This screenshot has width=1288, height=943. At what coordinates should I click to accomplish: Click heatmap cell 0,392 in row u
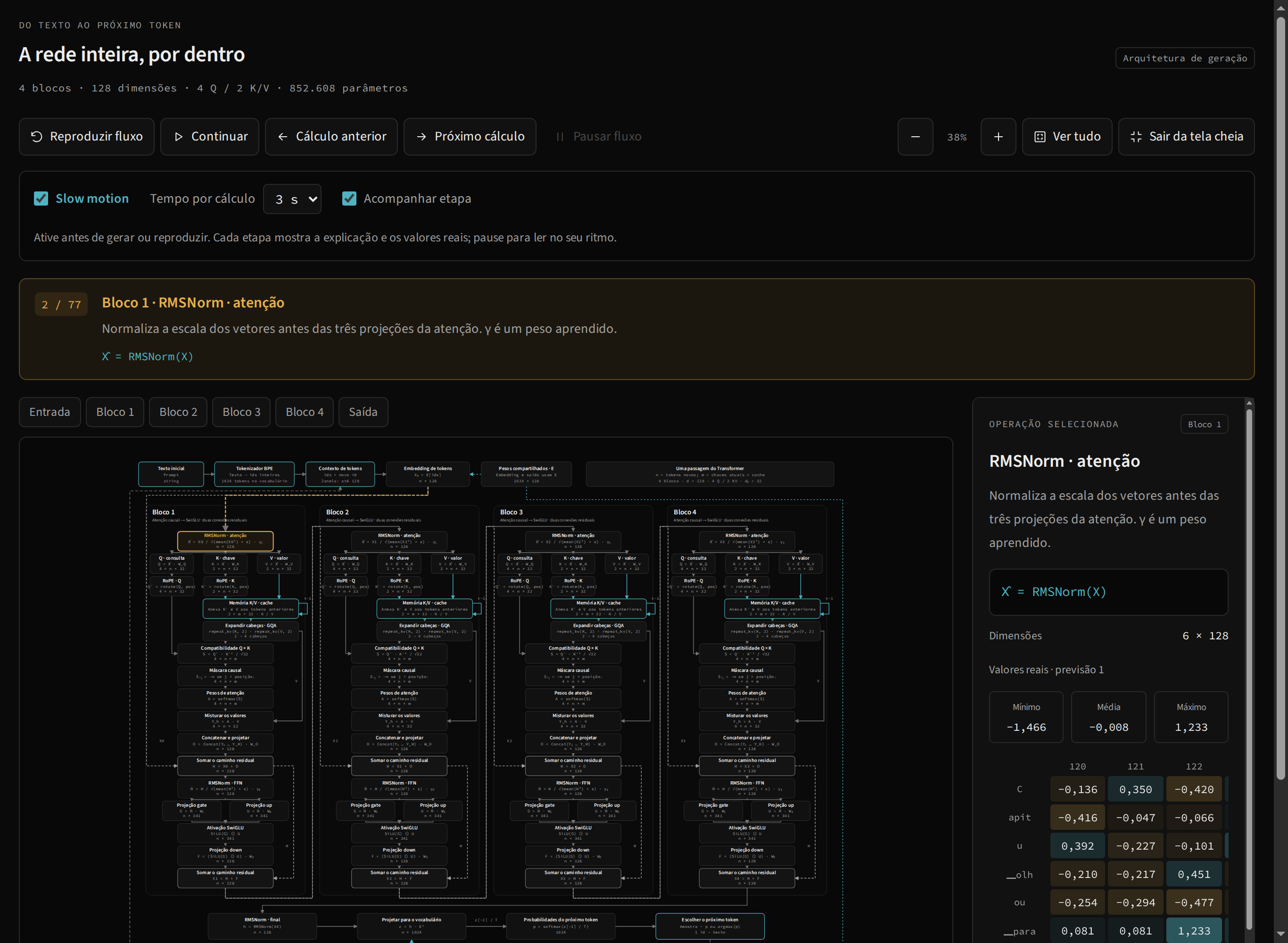click(1077, 846)
